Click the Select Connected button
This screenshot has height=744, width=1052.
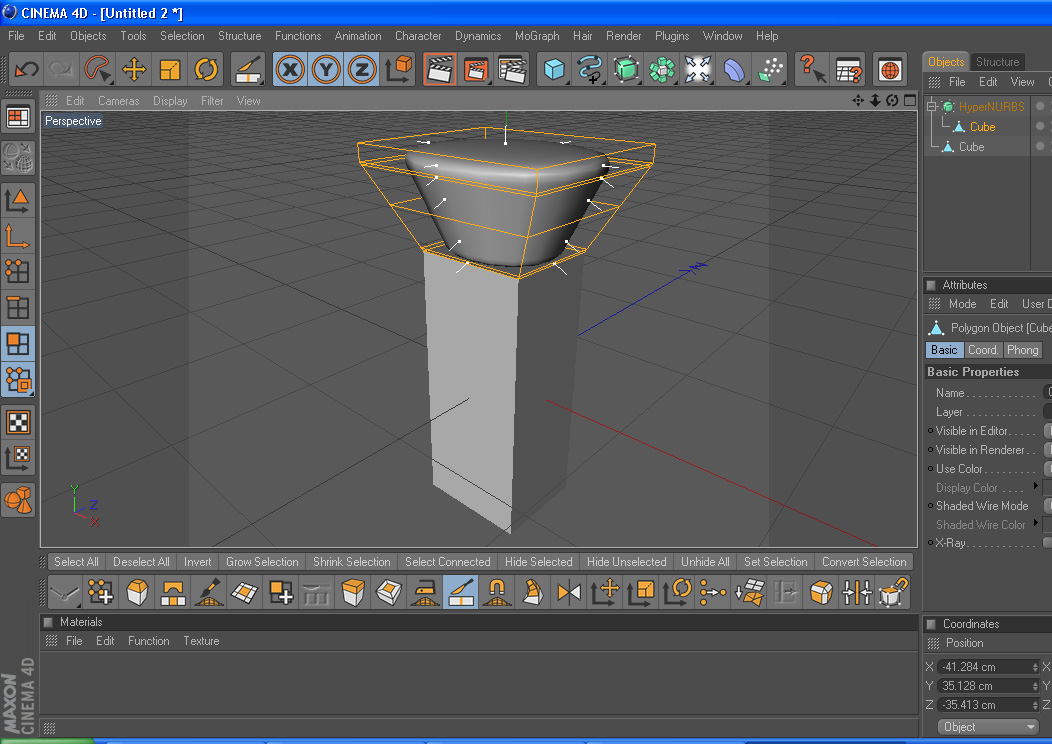tap(448, 562)
